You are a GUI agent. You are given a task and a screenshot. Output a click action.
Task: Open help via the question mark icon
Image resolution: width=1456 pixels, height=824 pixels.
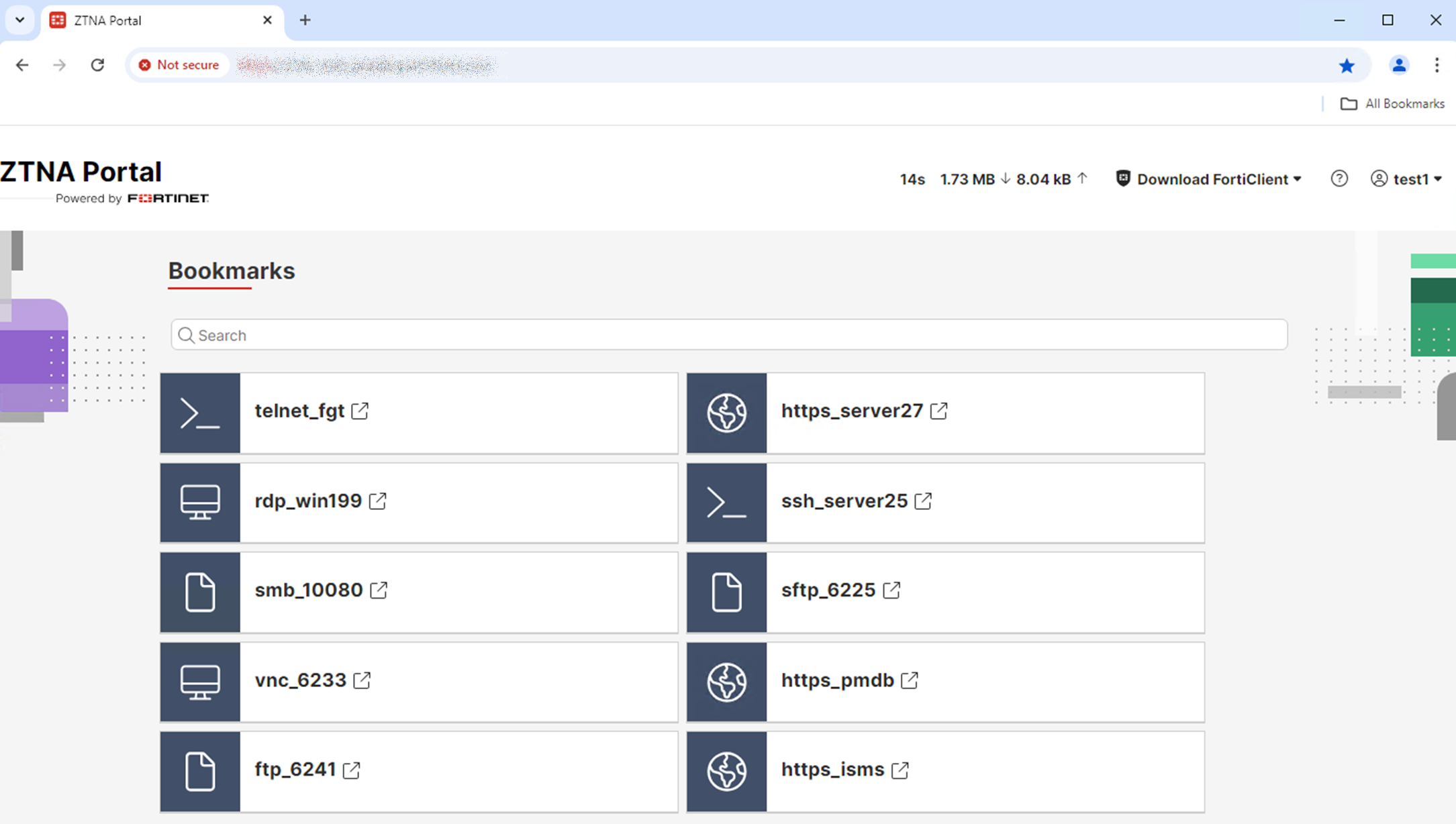[x=1339, y=178]
